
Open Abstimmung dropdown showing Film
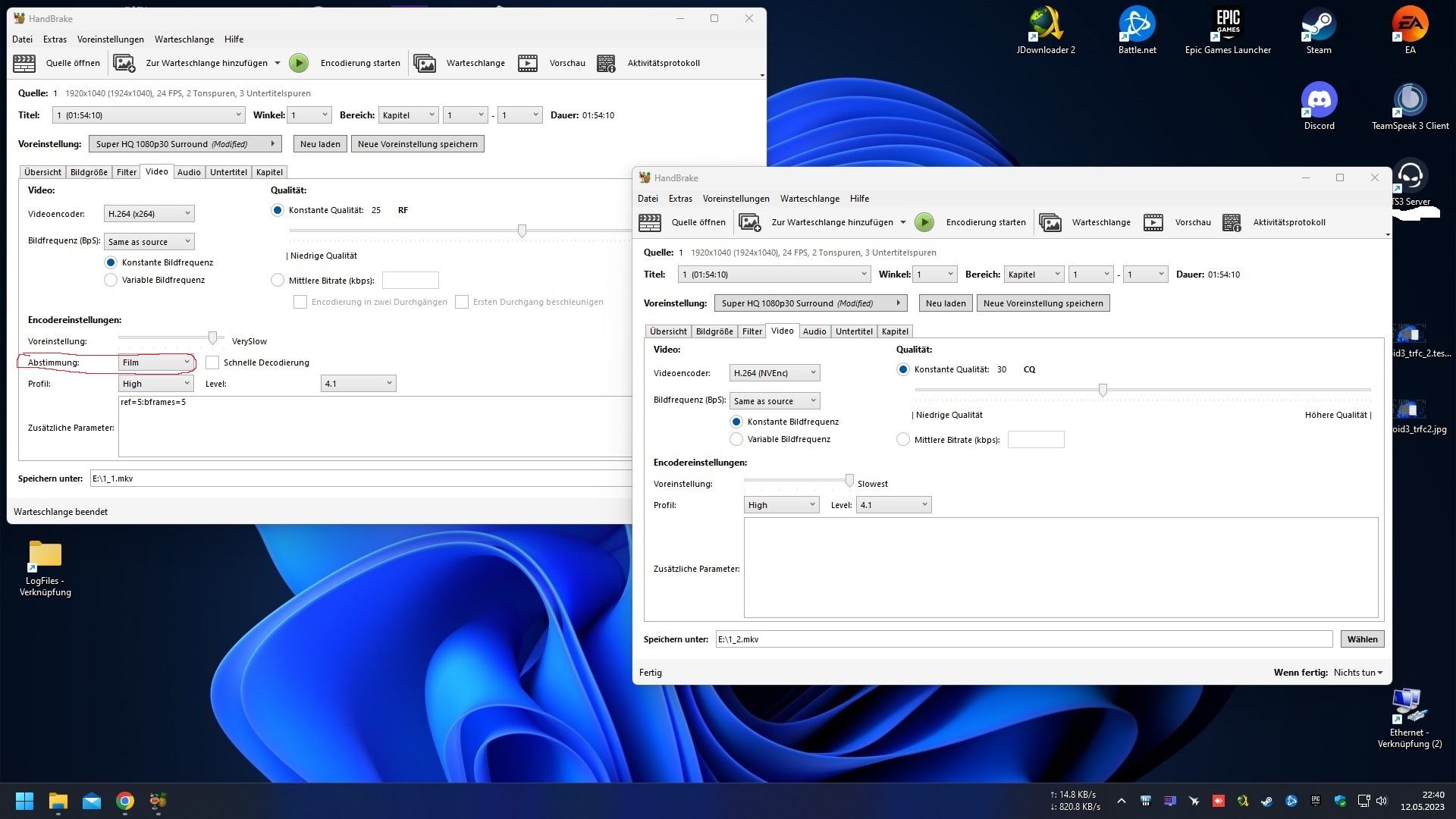click(155, 362)
